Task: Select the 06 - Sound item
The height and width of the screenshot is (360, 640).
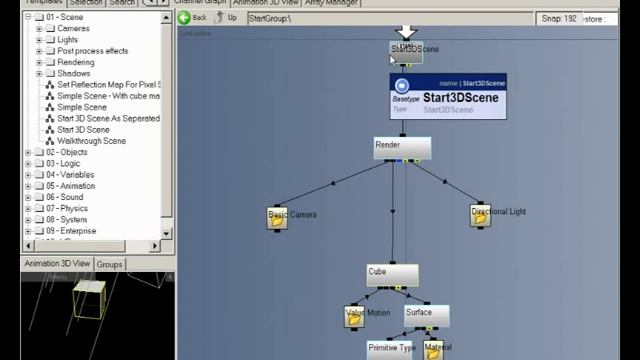Action: (64, 197)
